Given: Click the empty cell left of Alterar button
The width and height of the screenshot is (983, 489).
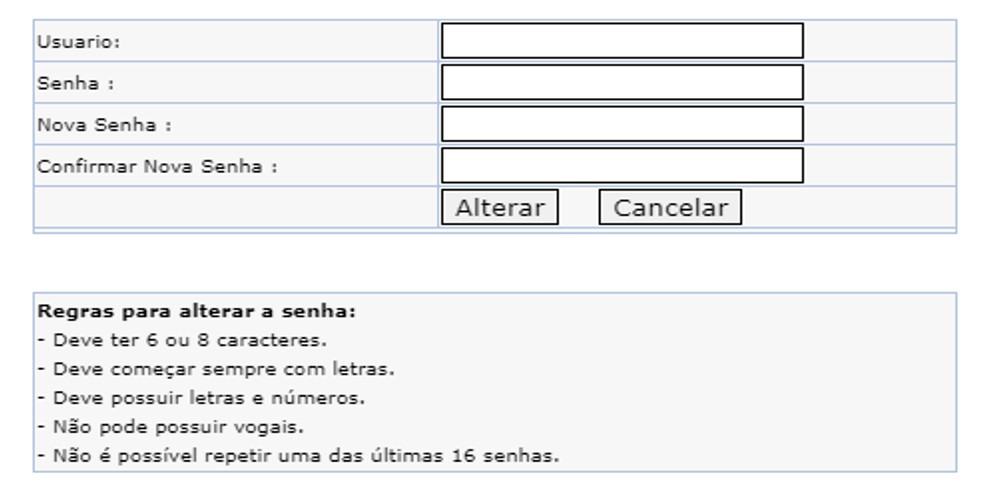Looking at the screenshot, I should (235, 208).
